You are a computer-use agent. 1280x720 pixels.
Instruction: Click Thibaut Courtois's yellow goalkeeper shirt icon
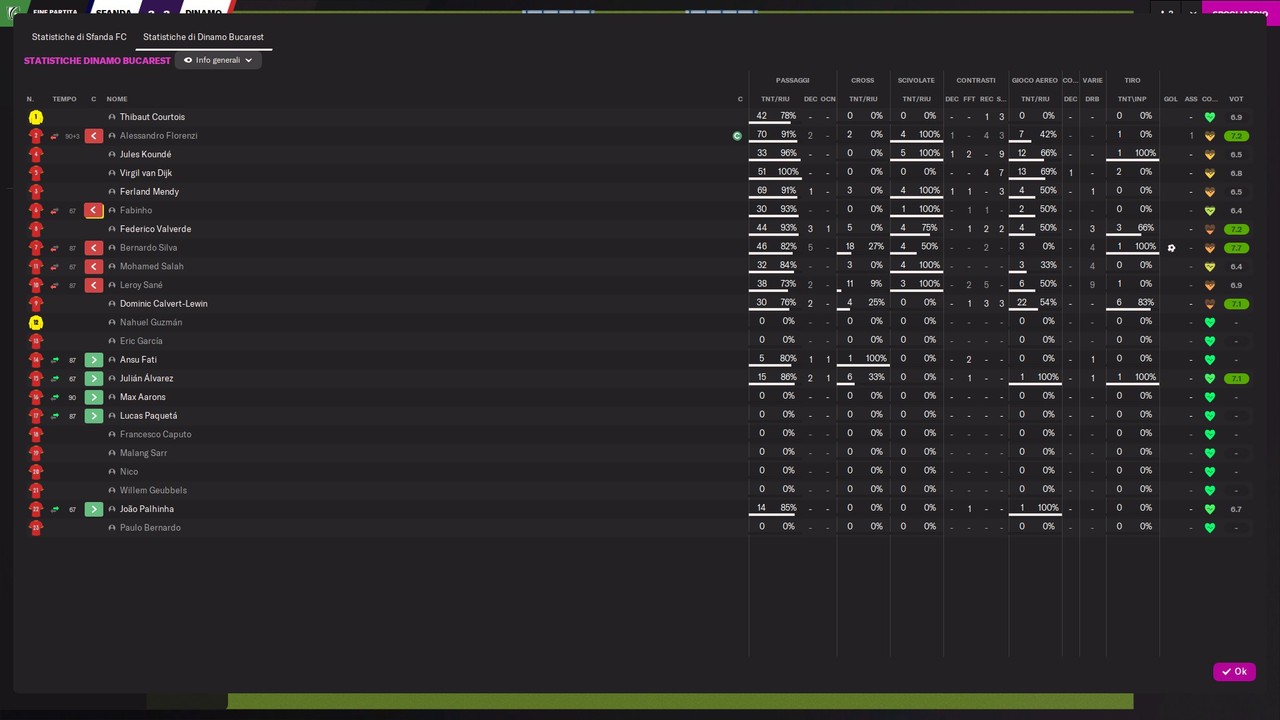pos(36,117)
